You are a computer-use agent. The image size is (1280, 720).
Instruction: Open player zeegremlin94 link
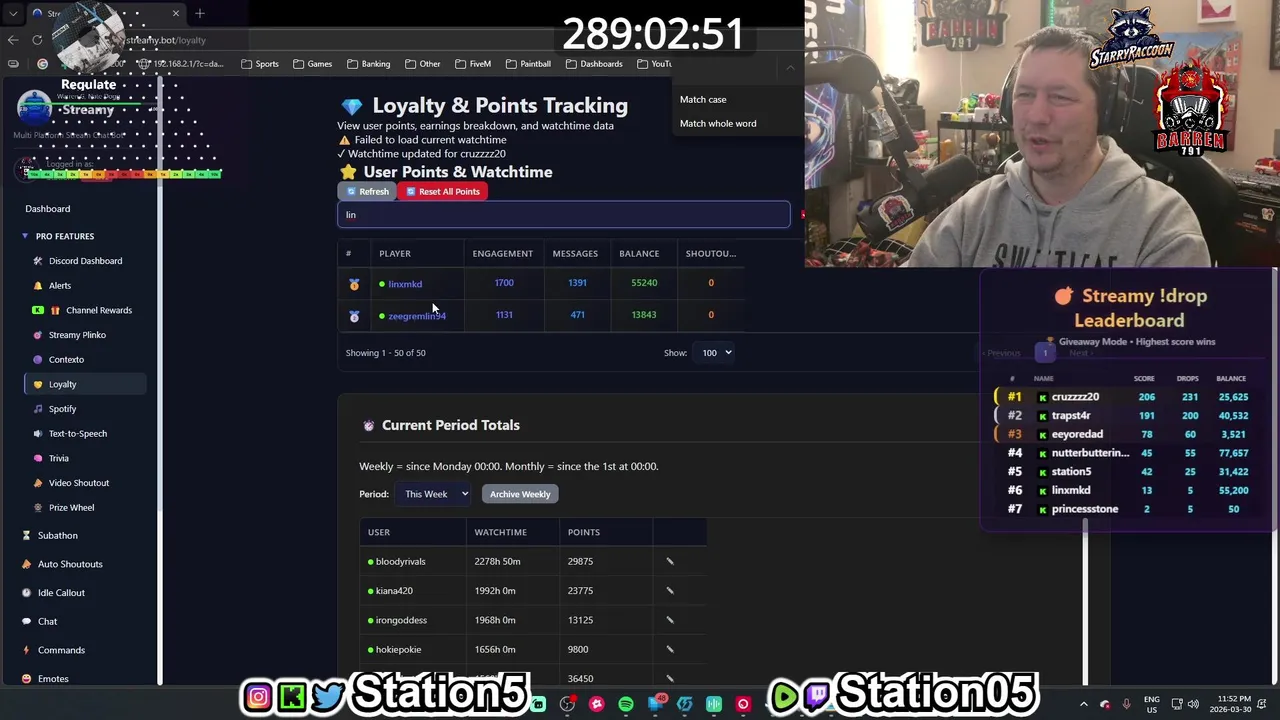click(x=417, y=316)
